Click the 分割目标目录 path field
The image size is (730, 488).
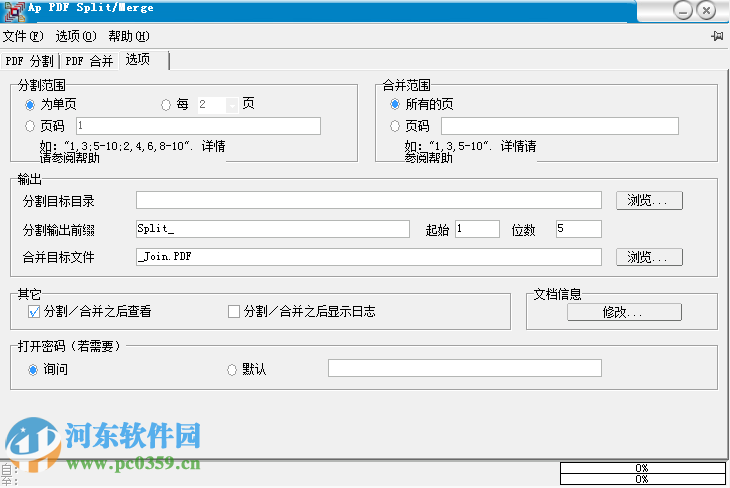pyautogui.click(x=369, y=200)
